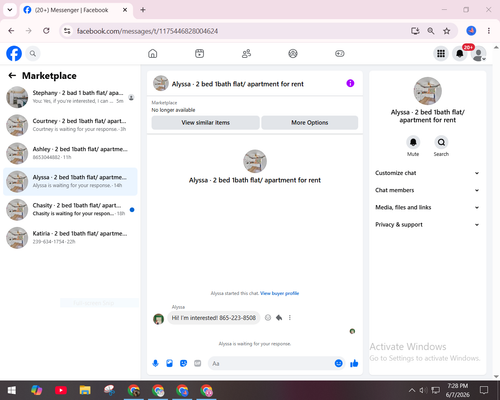Image resolution: width=500 pixels, height=400 pixels.
Task: Reload the page with browser refresh button
Action: tap(46, 31)
